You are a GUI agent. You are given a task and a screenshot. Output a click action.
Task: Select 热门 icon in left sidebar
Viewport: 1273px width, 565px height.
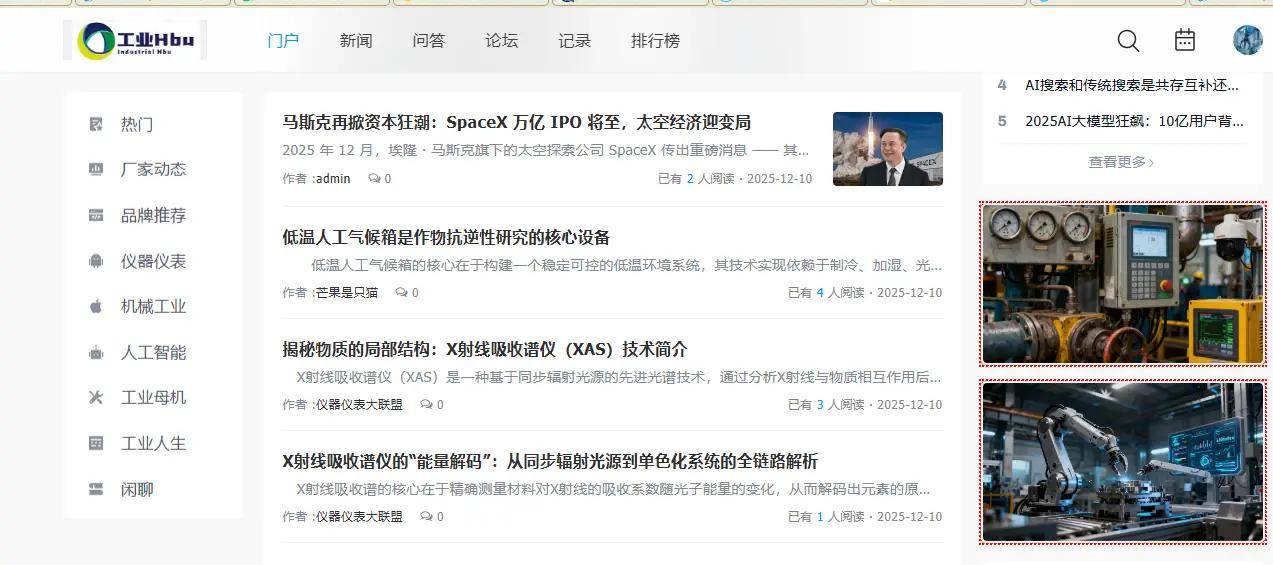pos(96,124)
